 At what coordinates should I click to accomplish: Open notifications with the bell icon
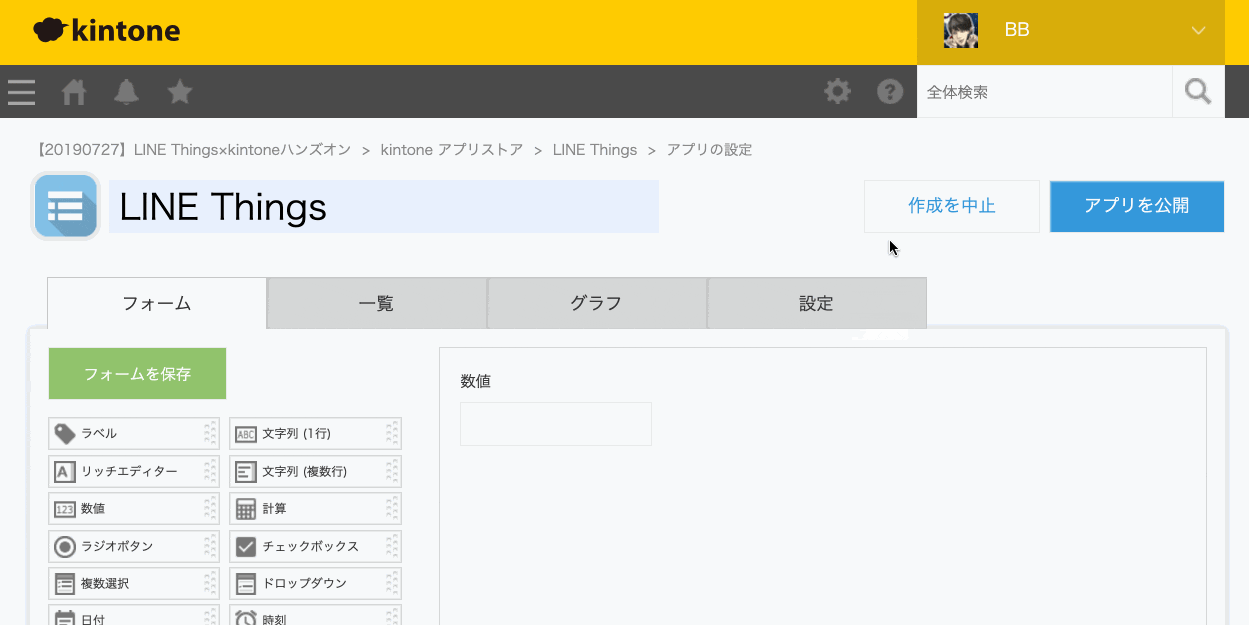pos(126,91)
